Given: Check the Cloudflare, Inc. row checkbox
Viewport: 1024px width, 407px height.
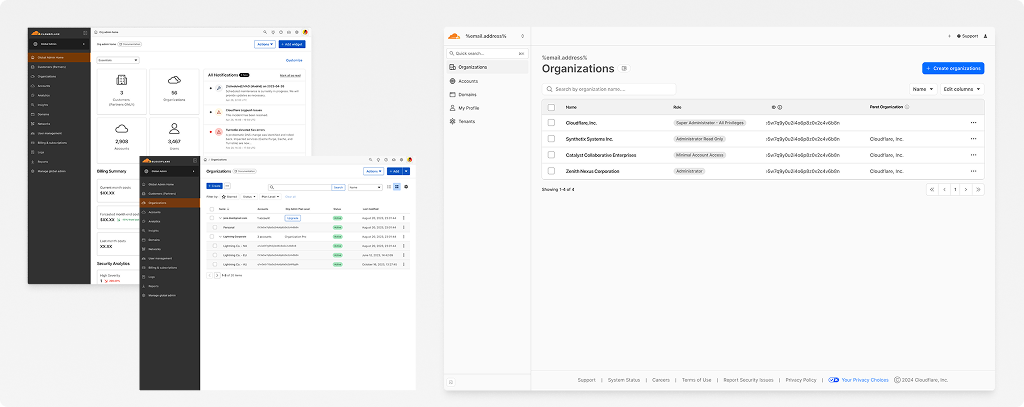Looking at the screenshot, I should (x=551, y=123).
